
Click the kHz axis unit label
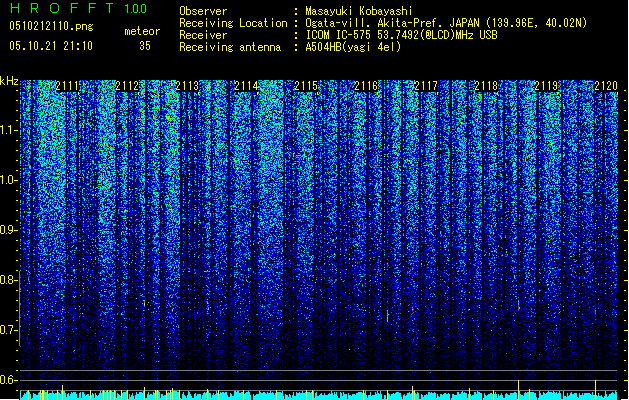9,81
